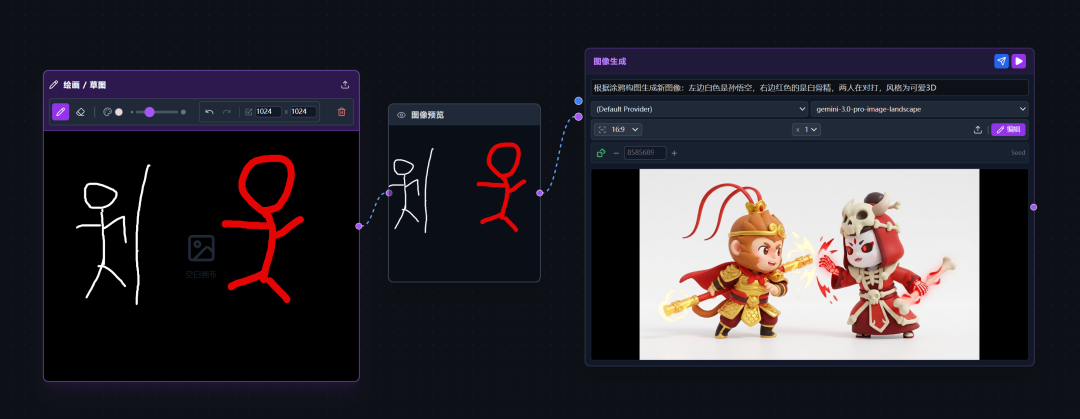Screen dimensions: 1080x419
Task: Open the 16:9 aspect ratio dropdown
Action: pos(617,130)
